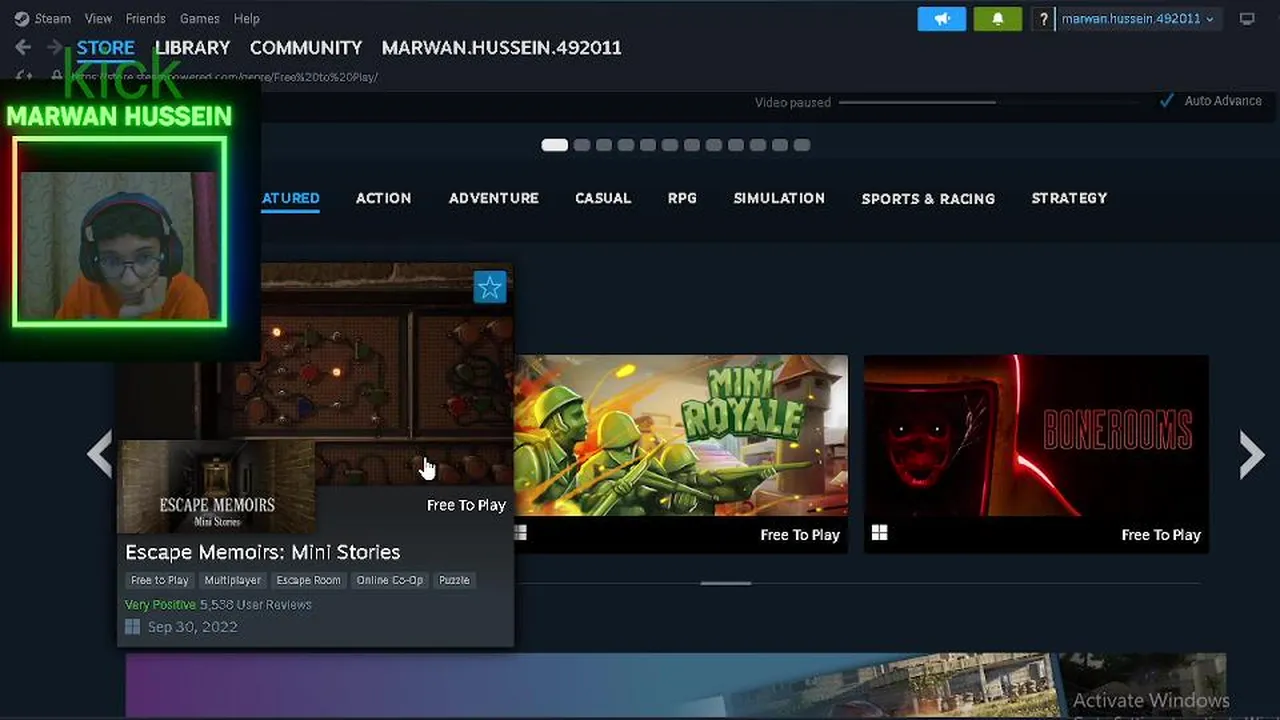Click the wishlist star icon on Escape Memoirs
The image size is (1280, 720).
point(490,288)
